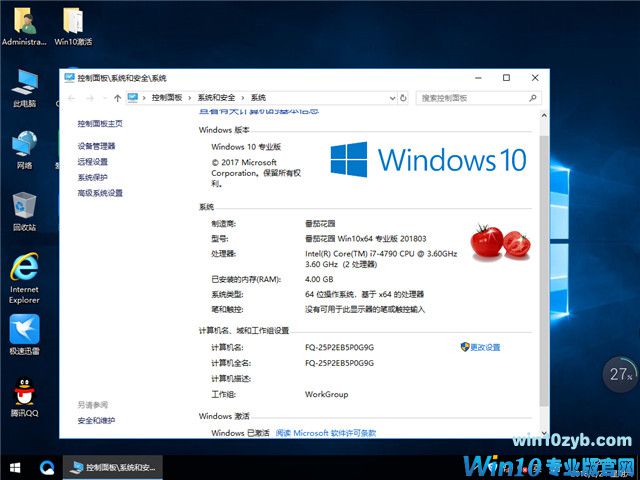Screen dimensions: 640x480
Task: Click the up-arrow navigation button
Action: point(118,98)
